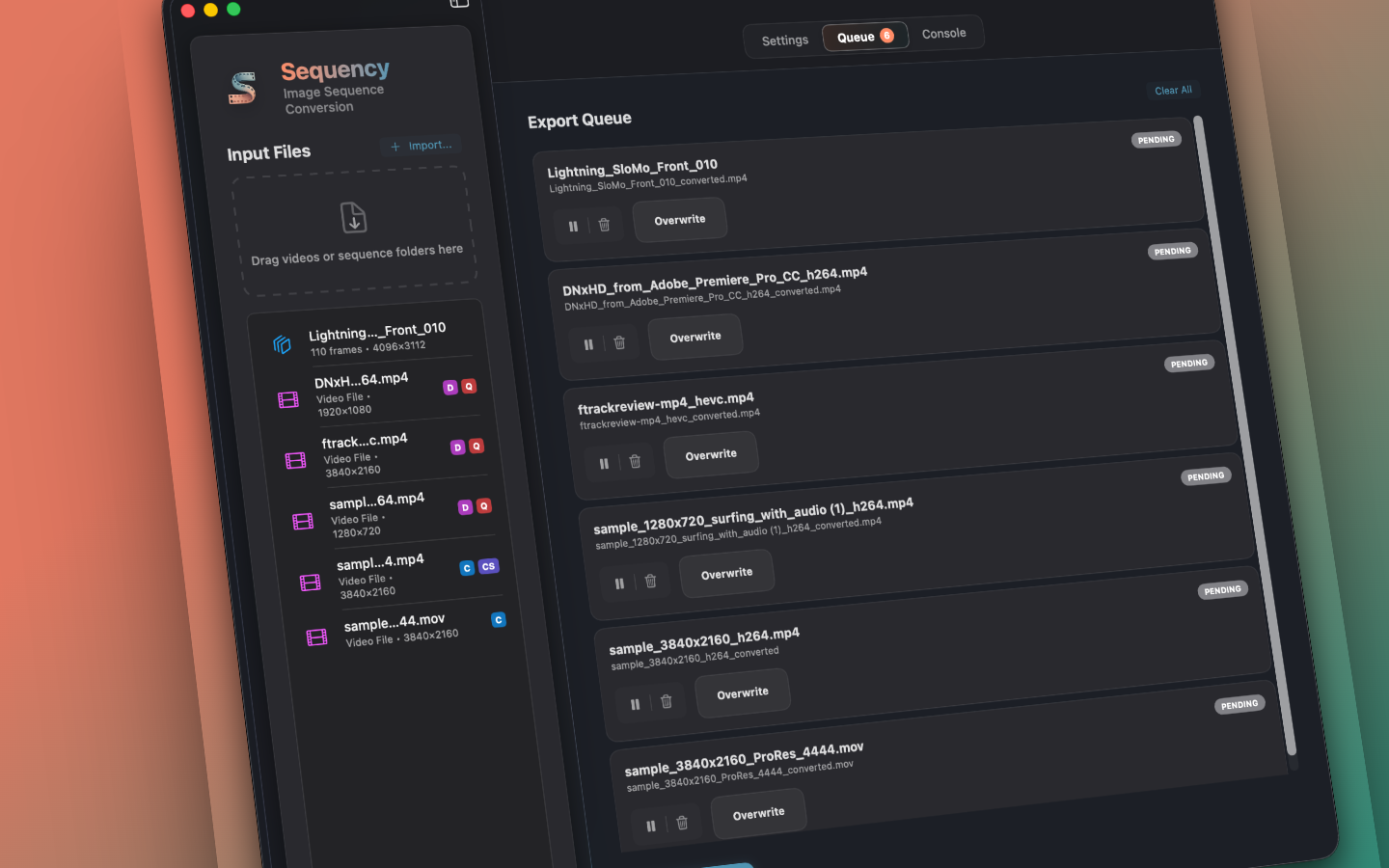Click Overwrite for sample_3840x2160_h264.mp4
Viewport: 1389px width, 868px height.
(743, 693)
